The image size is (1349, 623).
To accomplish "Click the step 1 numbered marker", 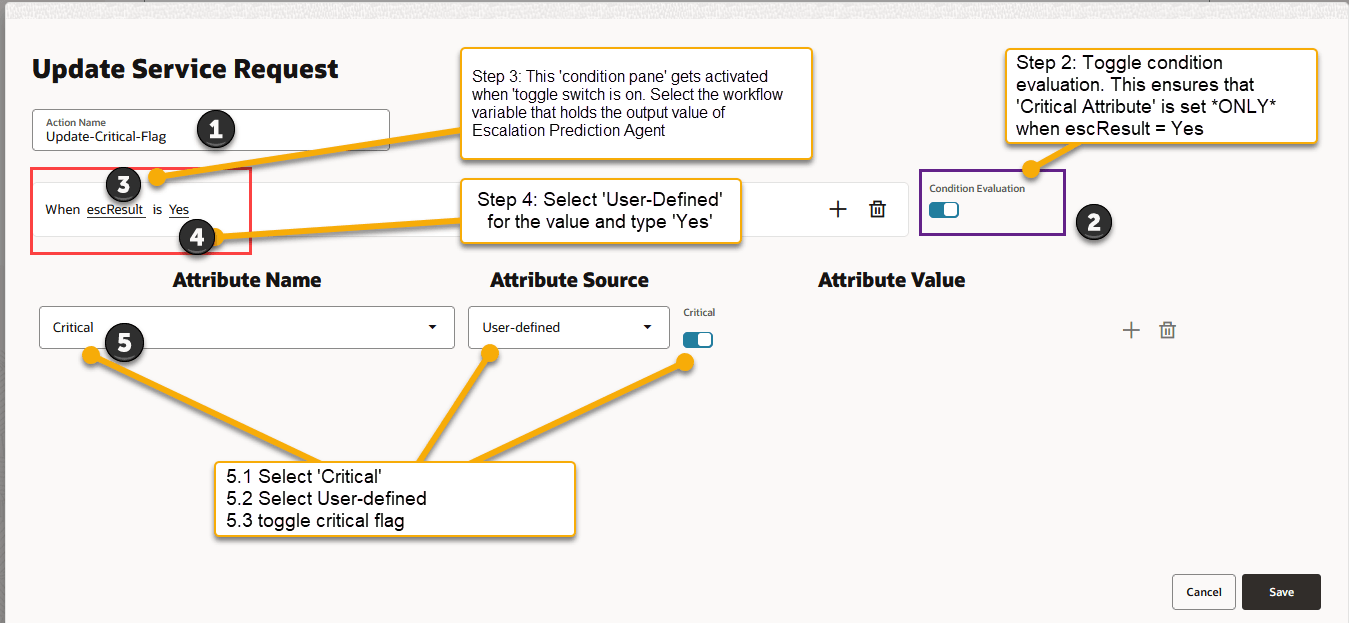I will (x=217, y=129).
